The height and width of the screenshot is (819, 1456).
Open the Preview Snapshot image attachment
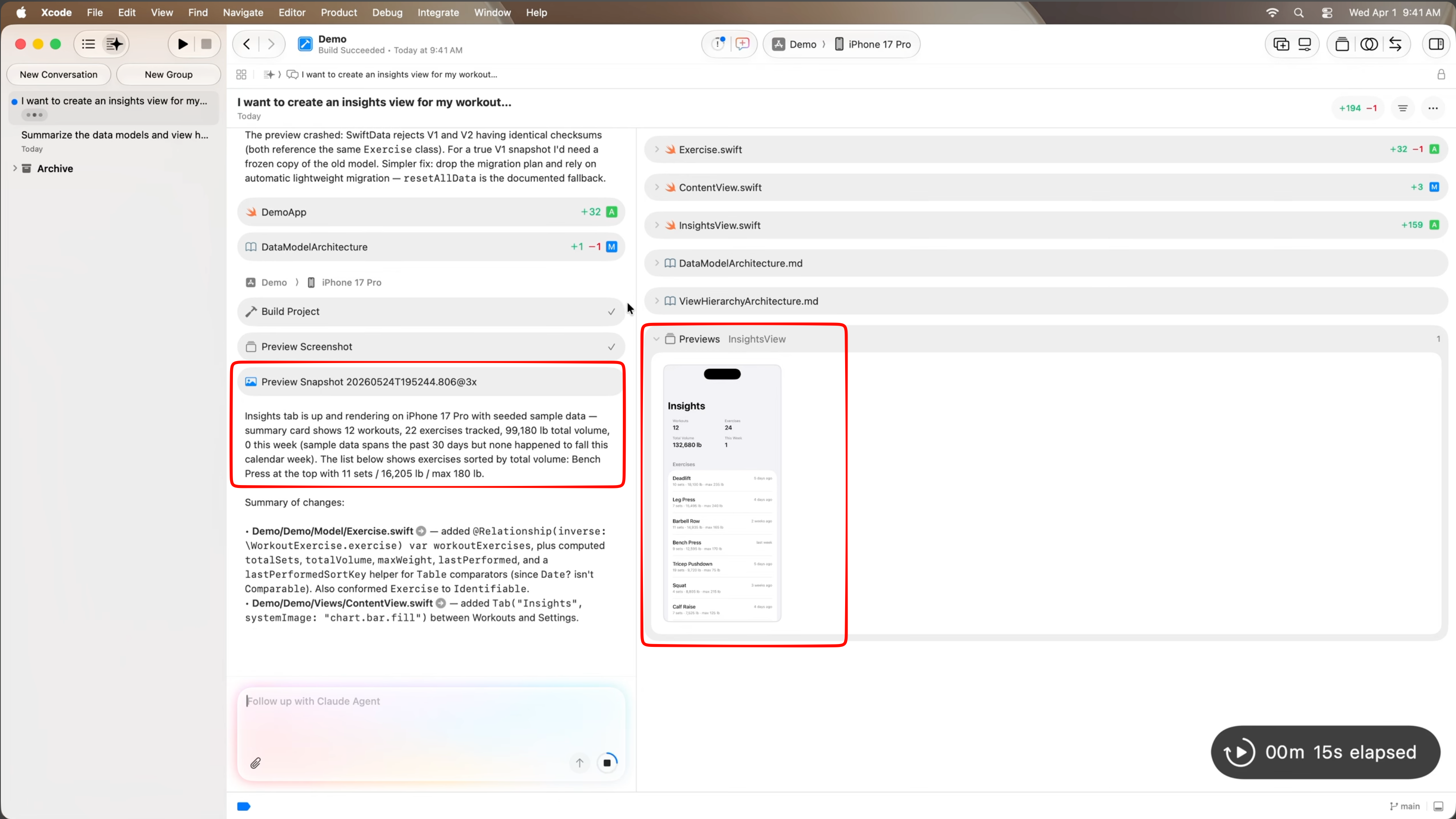click(x=431, y=382)
